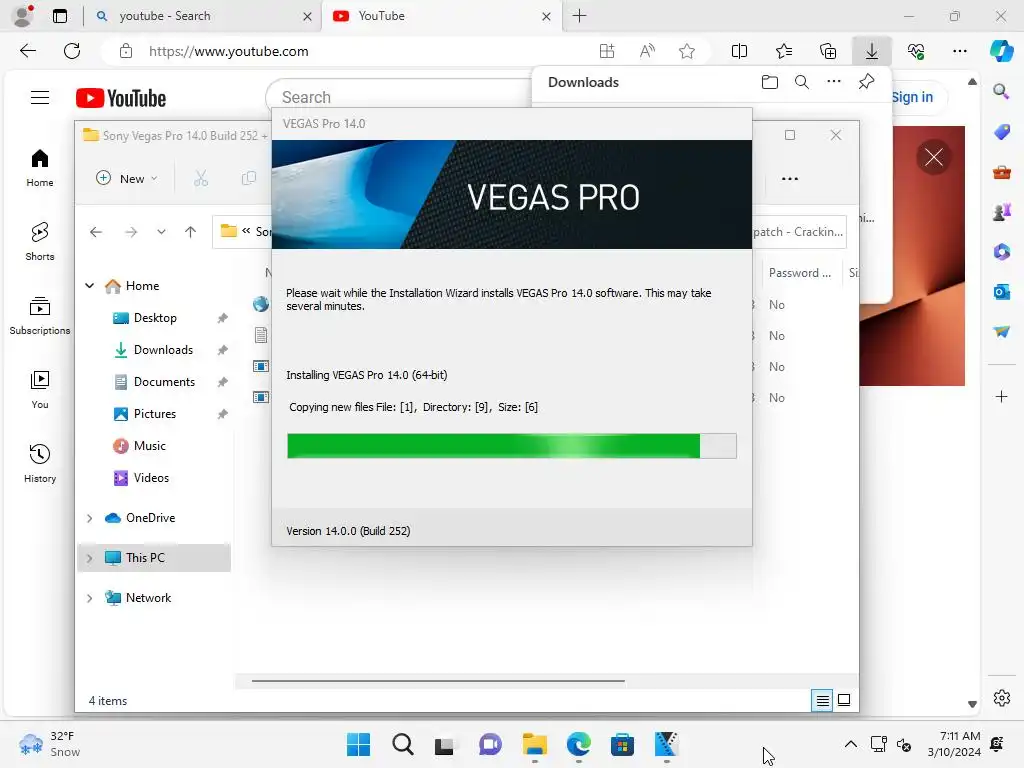Click Read aloud icon in address bar
This screenshot has width=1024, height=768.
(x=647, y=51)
